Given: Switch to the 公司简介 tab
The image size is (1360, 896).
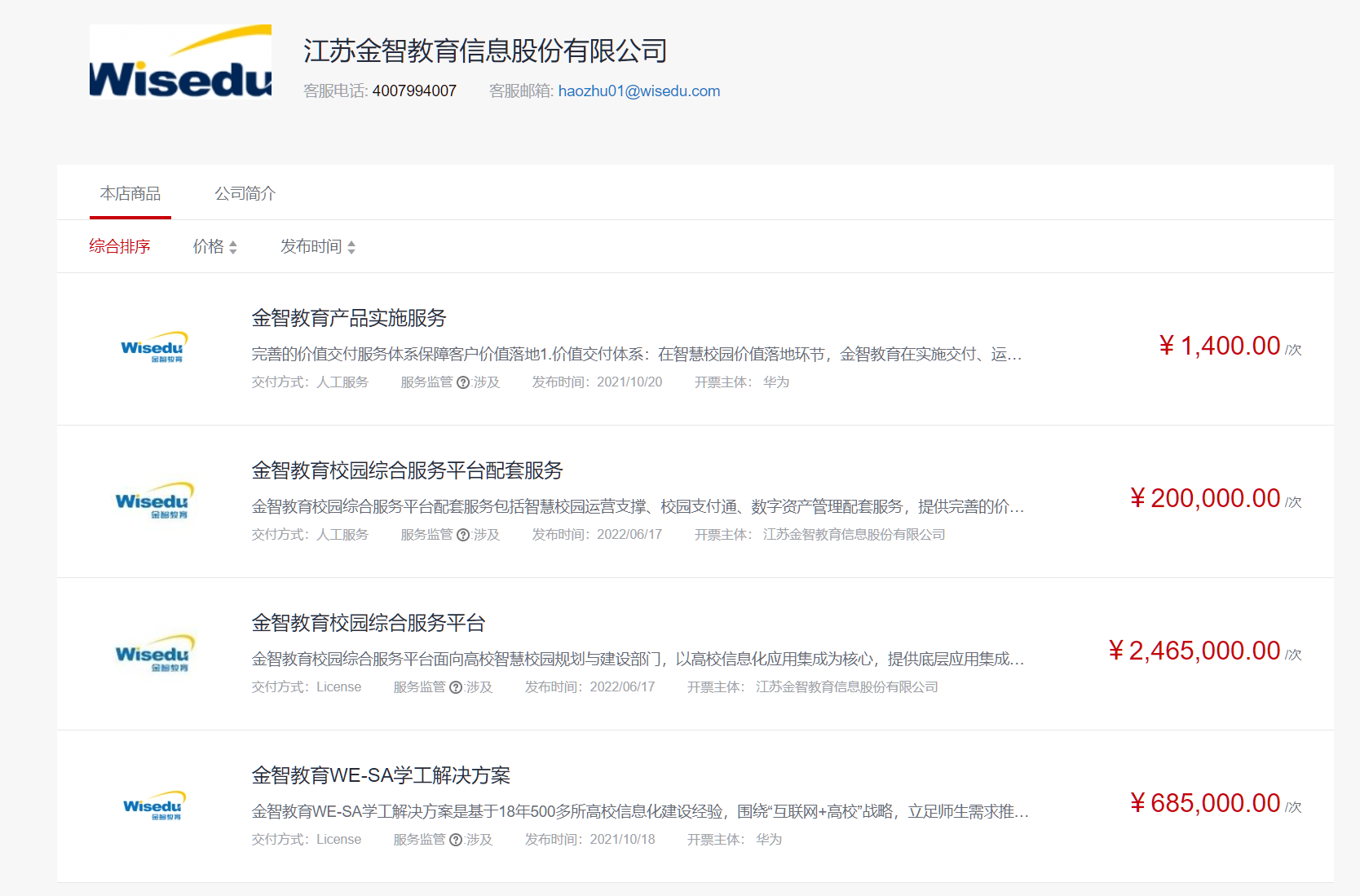Looking at the screenshot, I should 245,193.
